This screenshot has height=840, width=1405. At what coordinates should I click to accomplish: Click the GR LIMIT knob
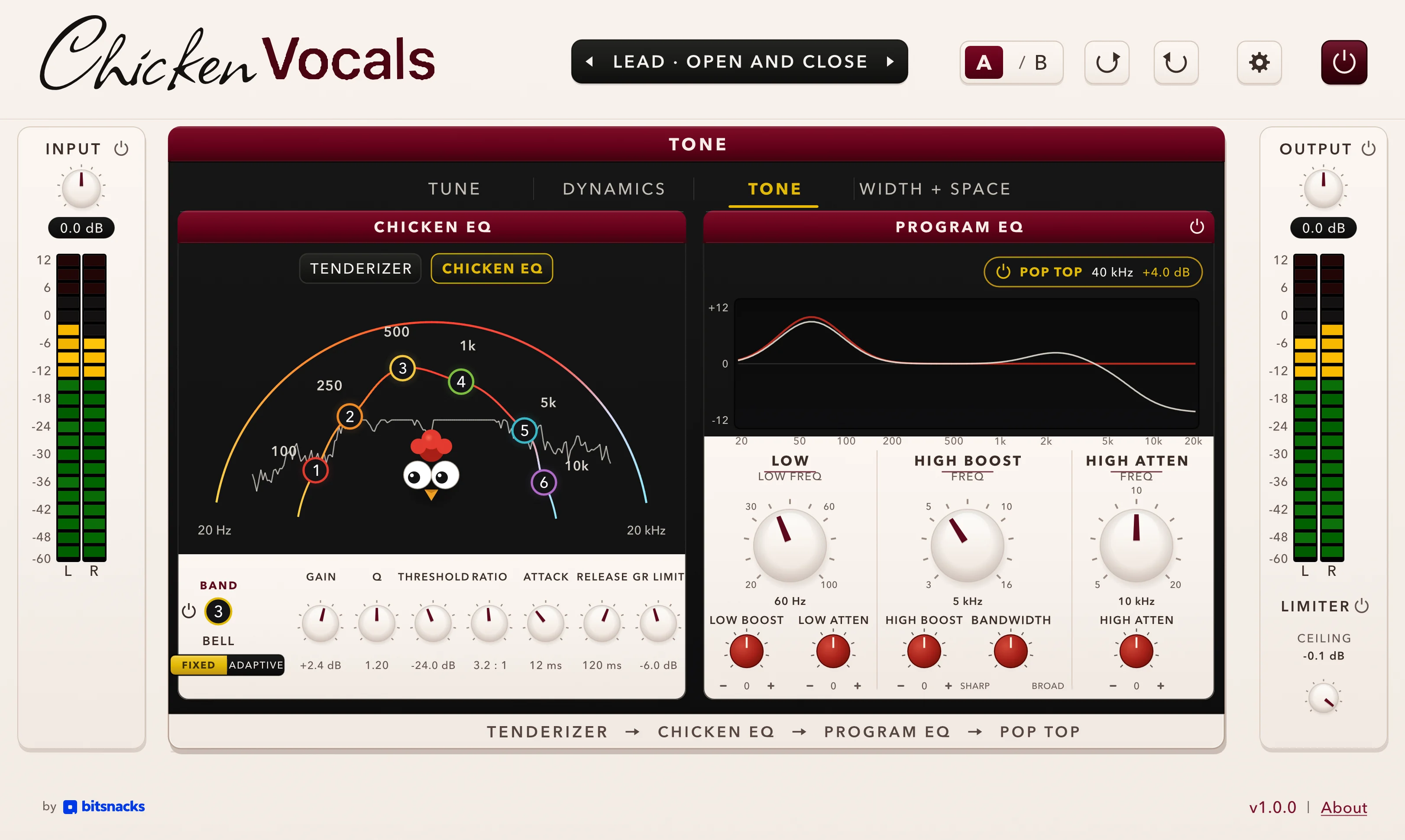point(658,623)
